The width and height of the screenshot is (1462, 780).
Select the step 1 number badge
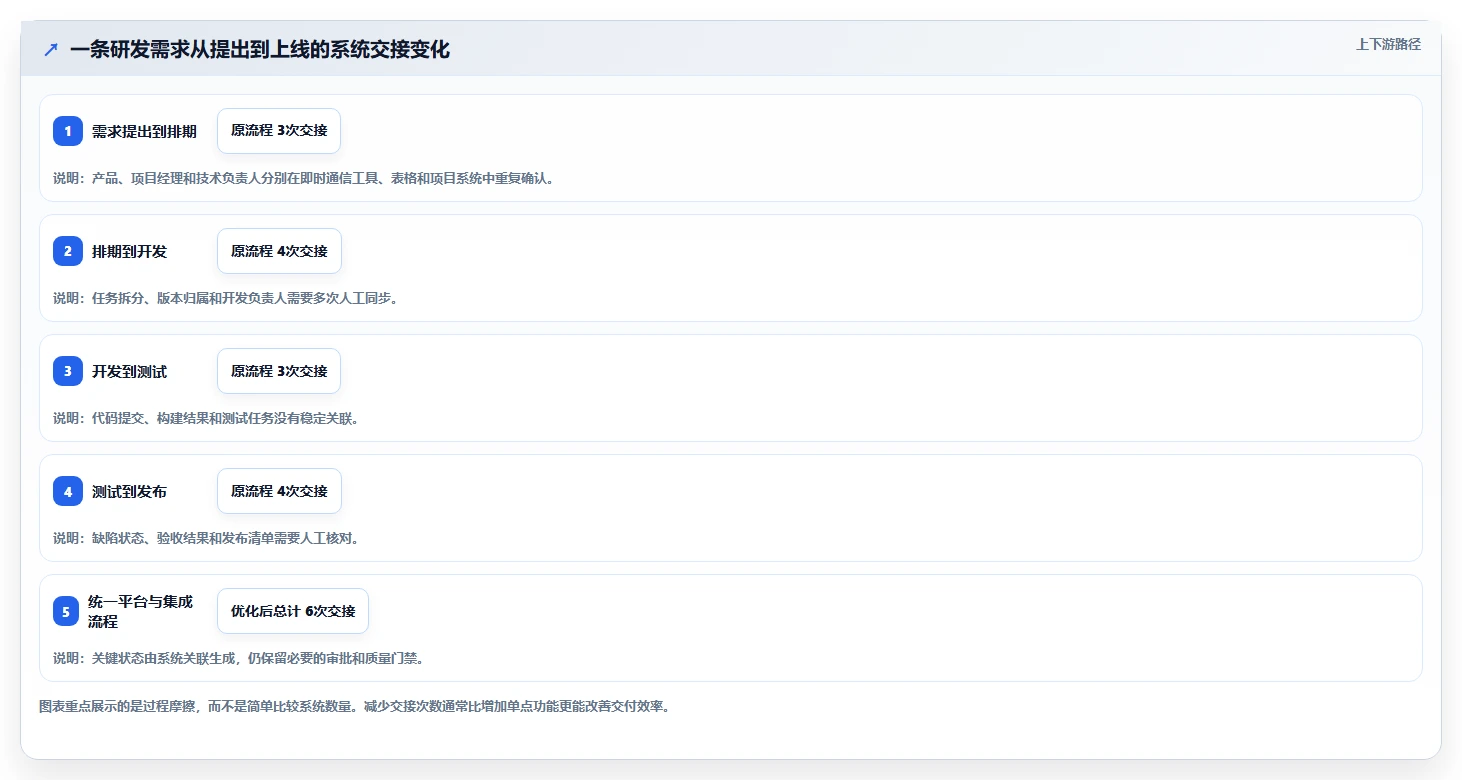(68, 131)
